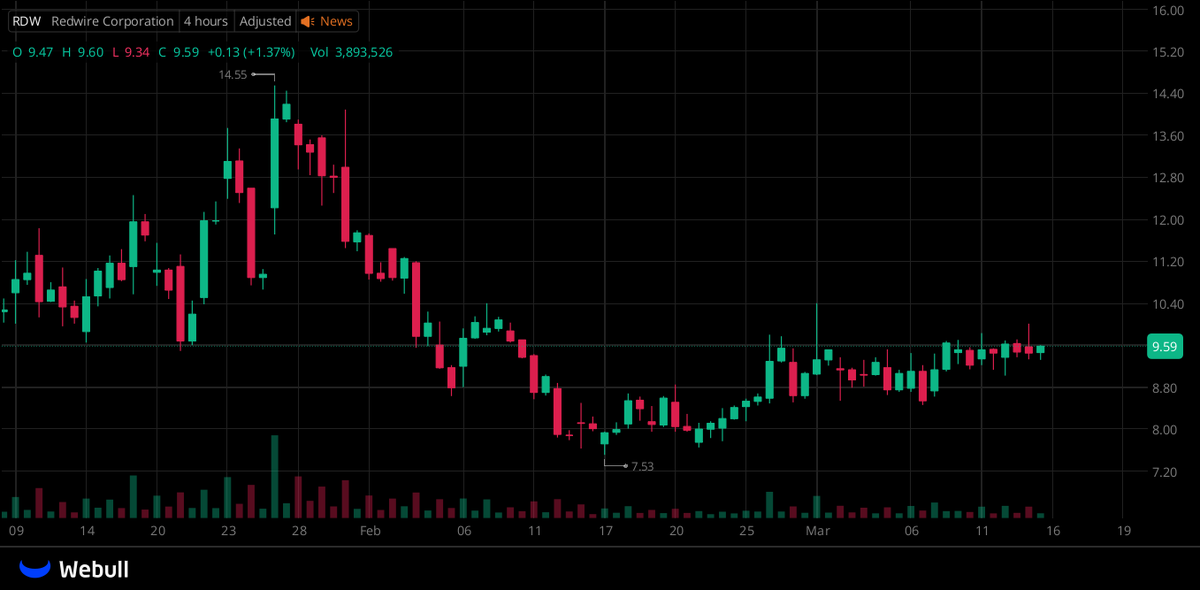
Task: Click the 09 date axis label
Action: 16,531
